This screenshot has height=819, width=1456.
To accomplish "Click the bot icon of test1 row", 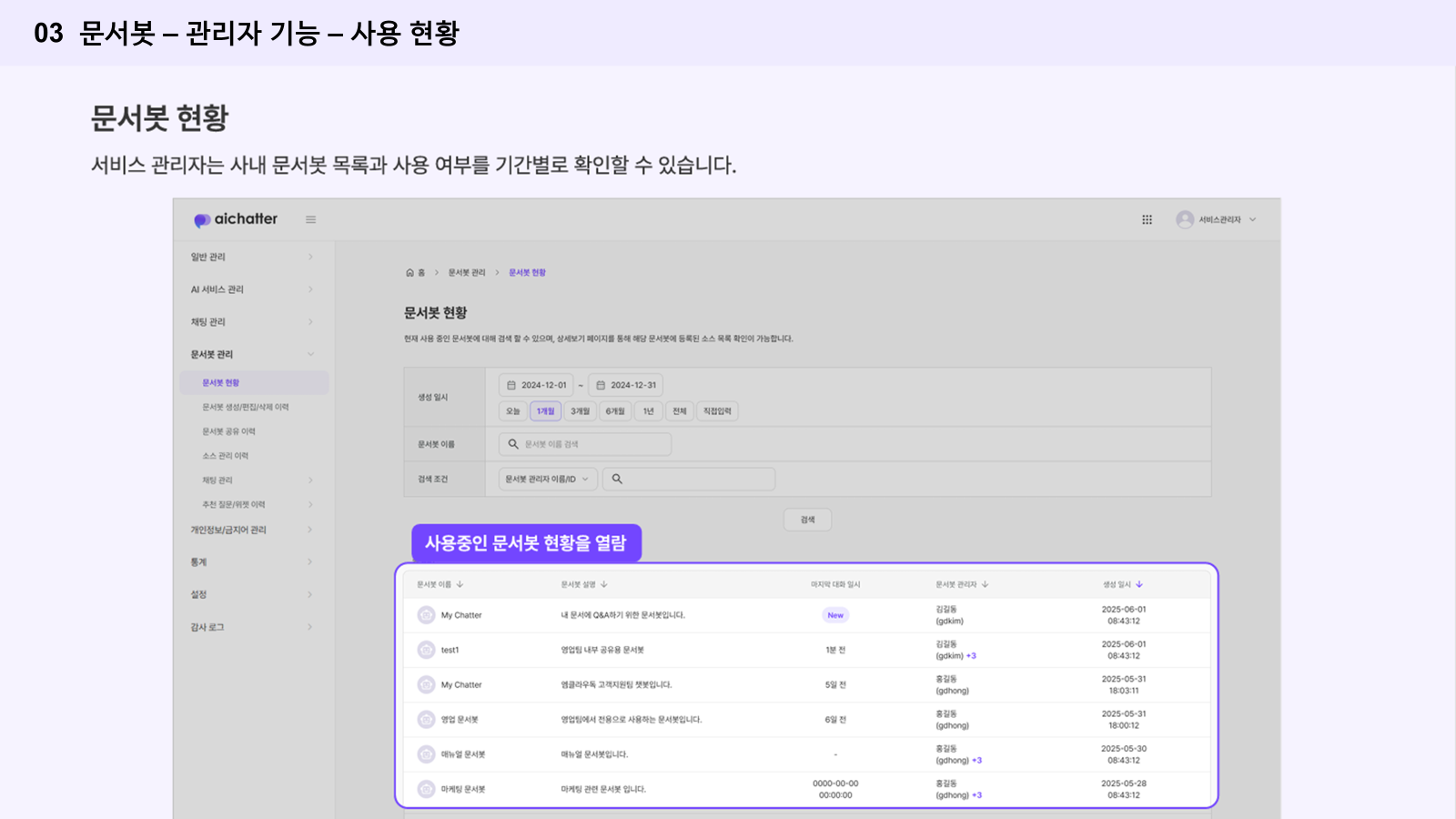I will coord(426,650).
